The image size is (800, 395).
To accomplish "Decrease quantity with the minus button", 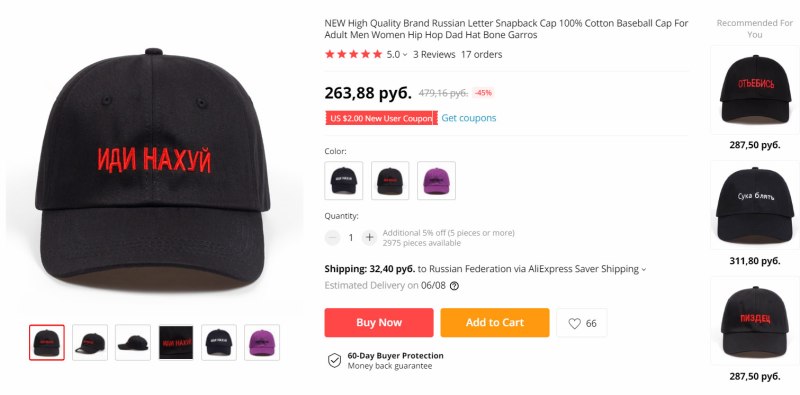I will [332, 237].
